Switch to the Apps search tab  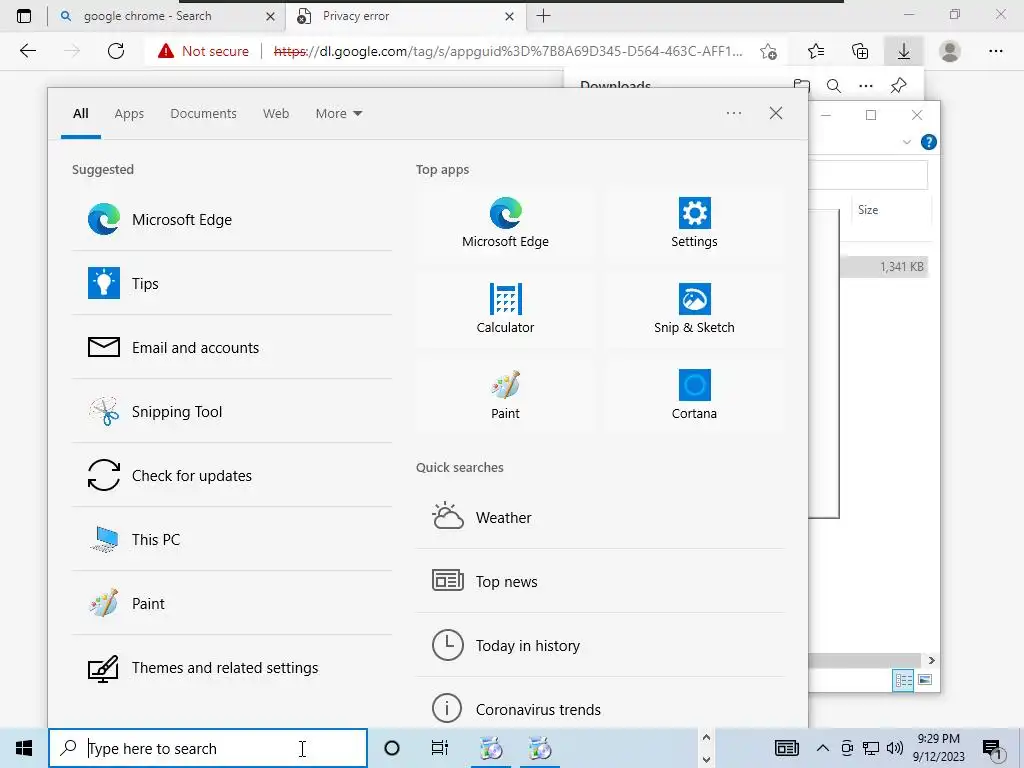coord(129,114)
